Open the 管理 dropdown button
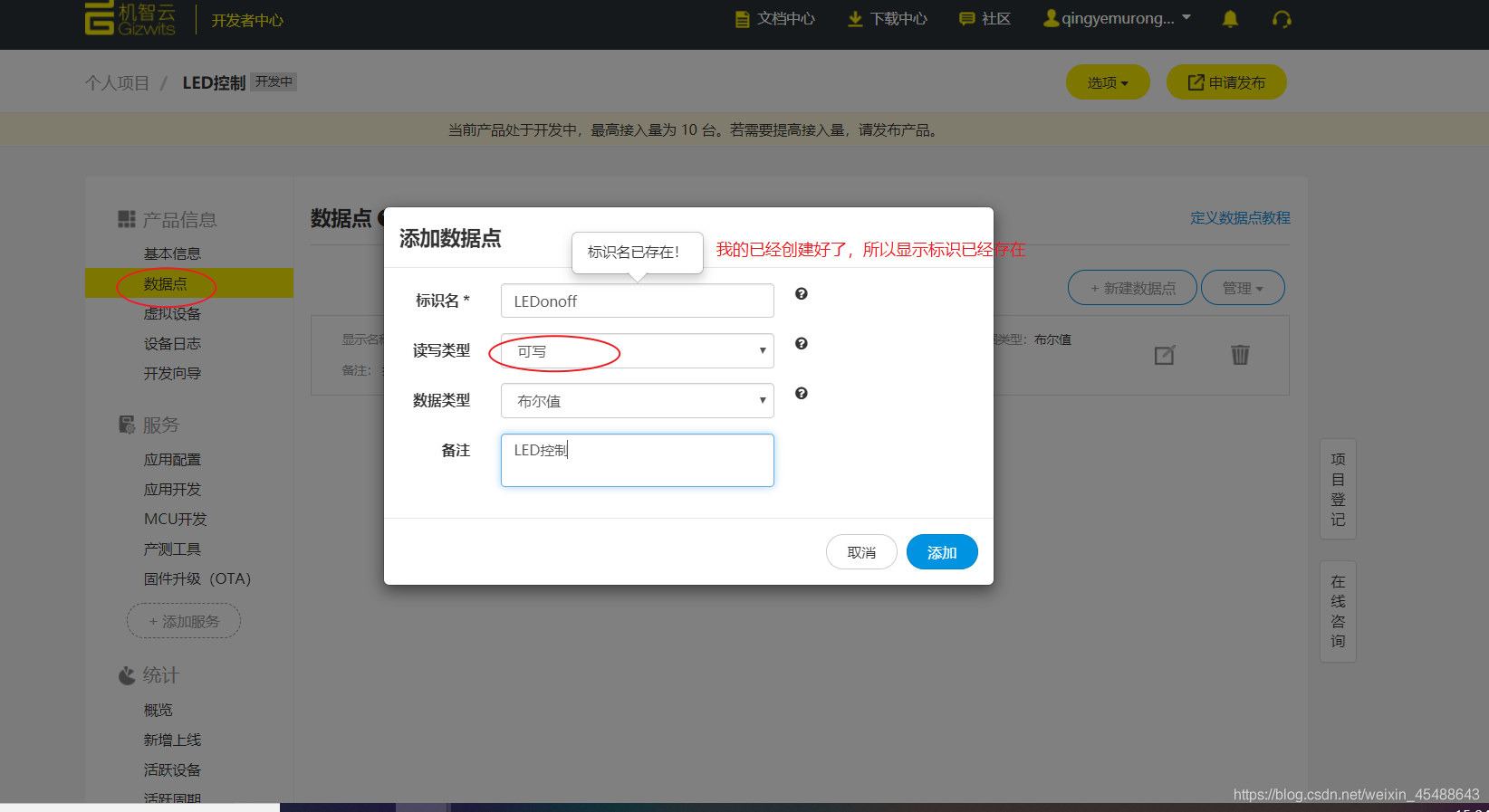Viewport: 1489px width, 812px height. pyautogui.click(x=1243, y=288)
